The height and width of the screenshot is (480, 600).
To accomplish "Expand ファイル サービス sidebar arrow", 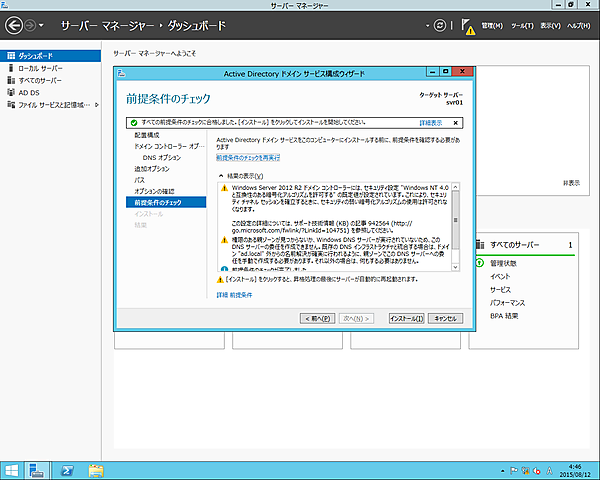I will [96, 104].
